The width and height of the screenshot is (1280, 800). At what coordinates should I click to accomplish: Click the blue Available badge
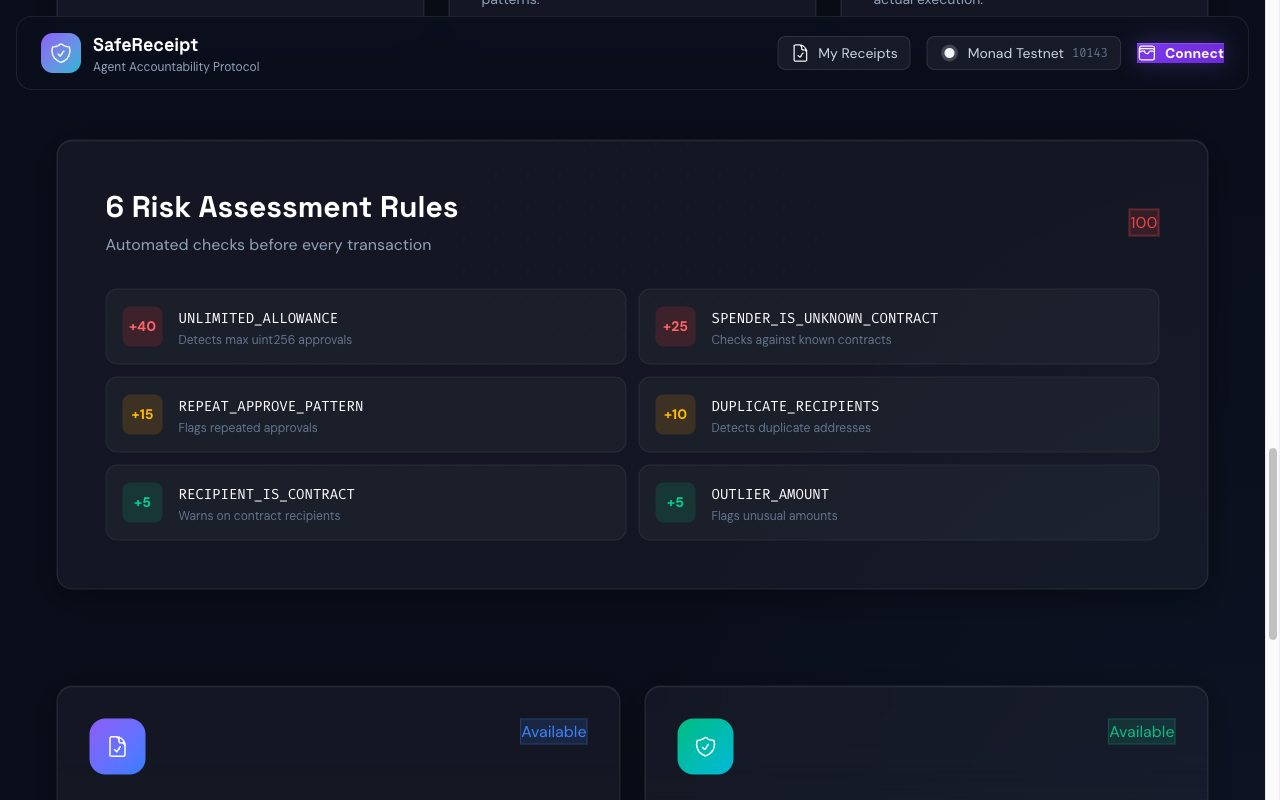554,732
